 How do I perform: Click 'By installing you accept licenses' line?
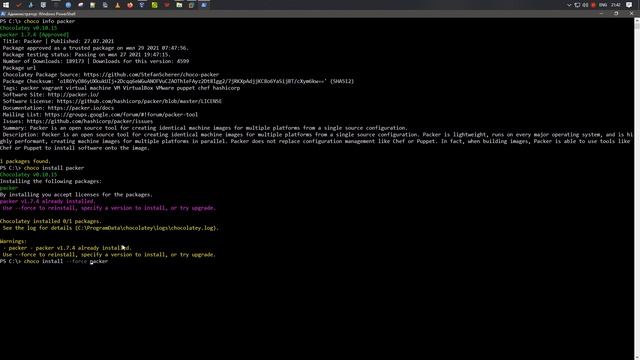tap(76, 195)
